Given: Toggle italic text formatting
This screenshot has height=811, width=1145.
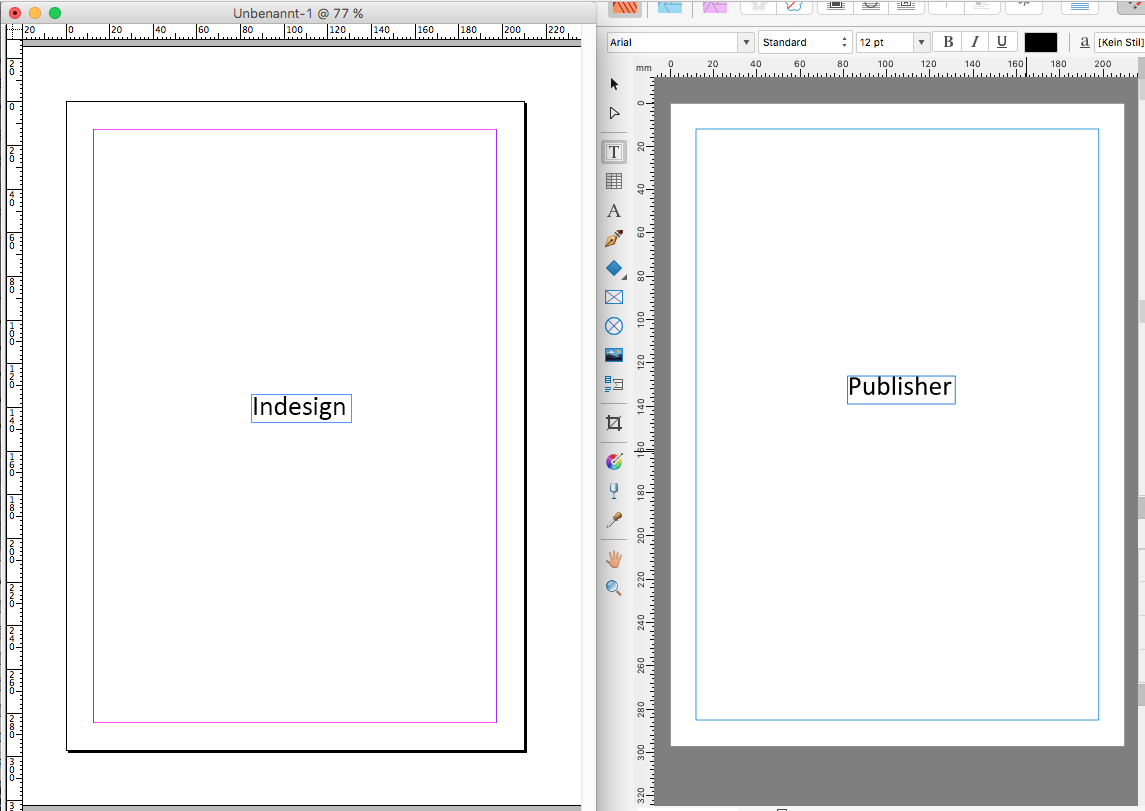Looking at the screenshot, I should pyautogui.click(x=975, y=42).
